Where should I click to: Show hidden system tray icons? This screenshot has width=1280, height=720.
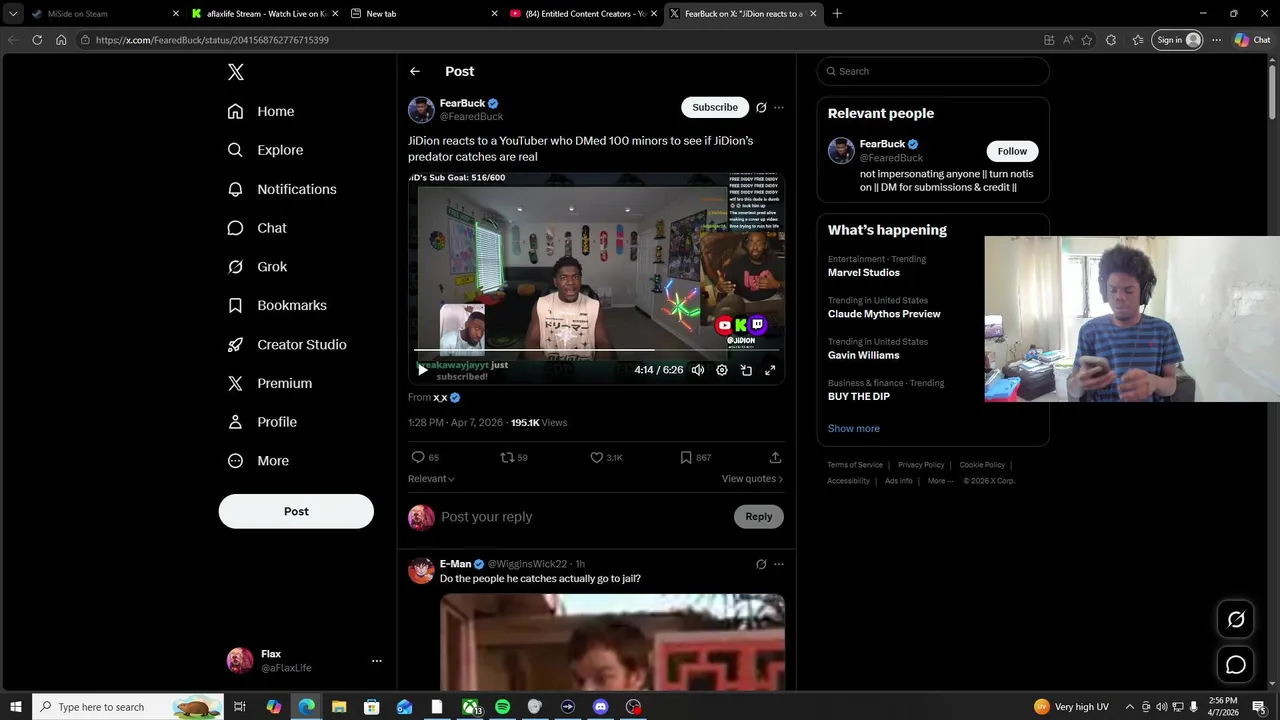pyautogui.click(x=1130, y=707)
